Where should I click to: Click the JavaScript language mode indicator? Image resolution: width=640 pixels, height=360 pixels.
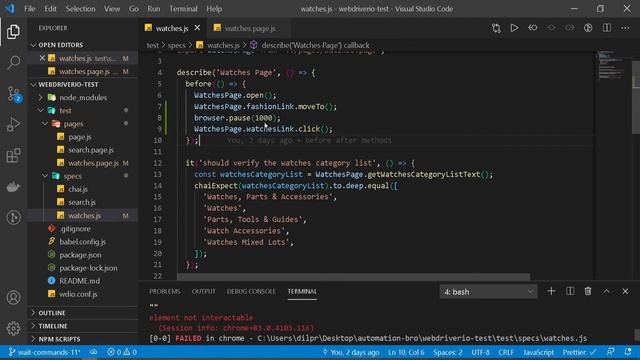[x=538, y=352]
